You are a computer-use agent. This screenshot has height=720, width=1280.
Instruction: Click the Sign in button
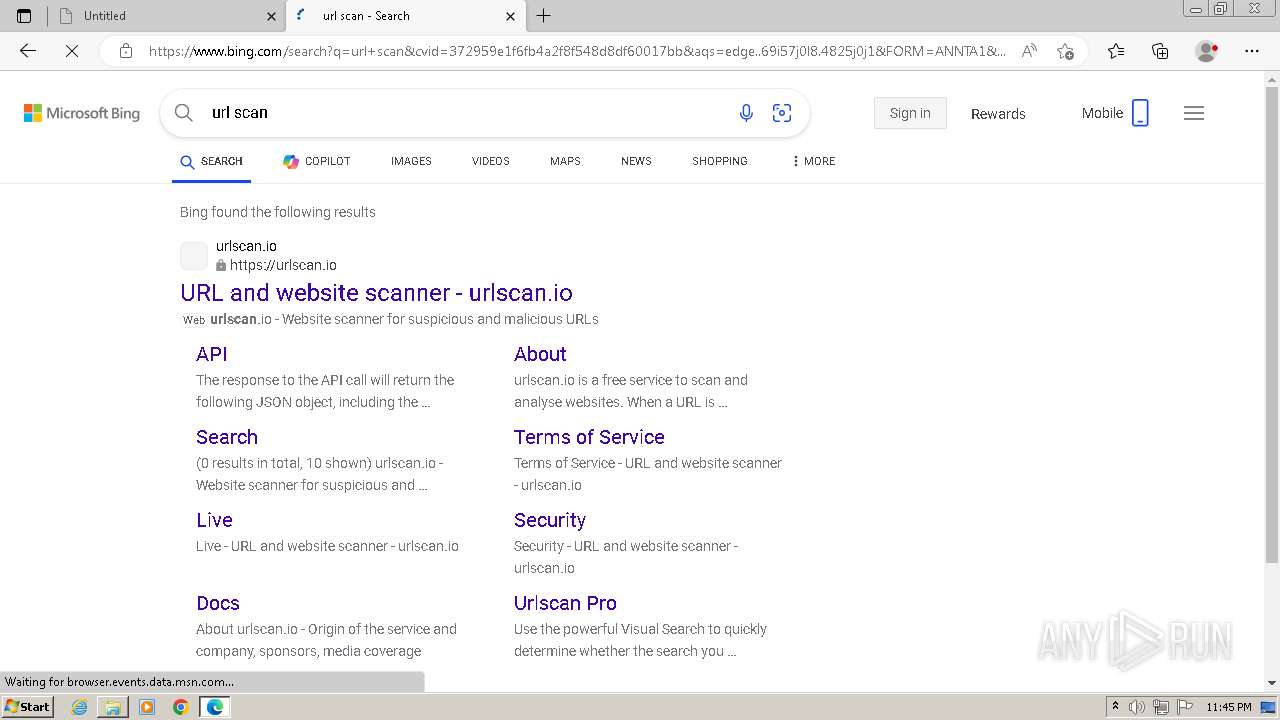(910, 113)
